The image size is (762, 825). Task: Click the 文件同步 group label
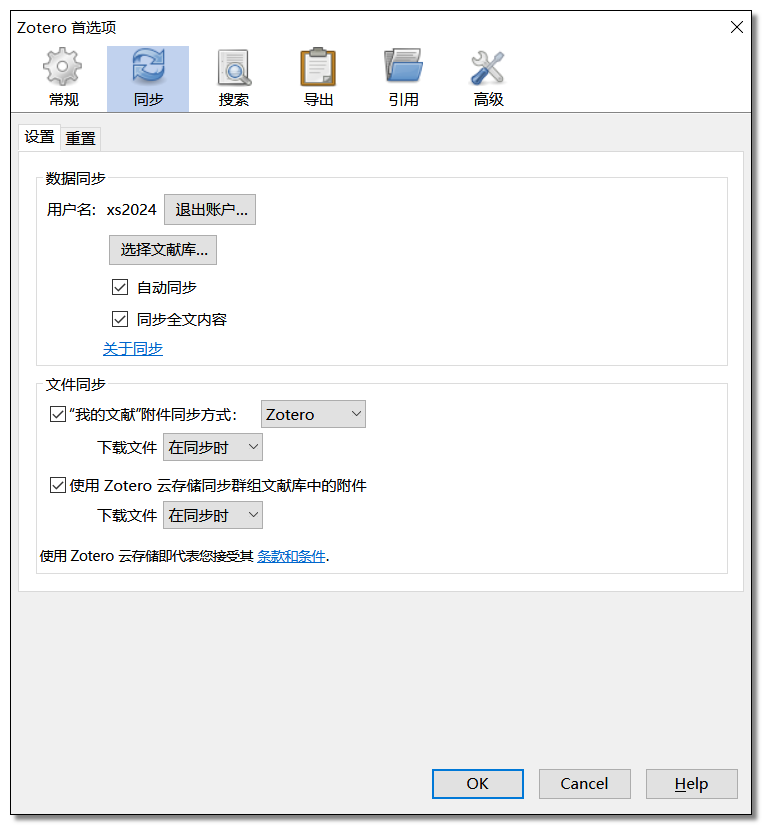[75, 385]
